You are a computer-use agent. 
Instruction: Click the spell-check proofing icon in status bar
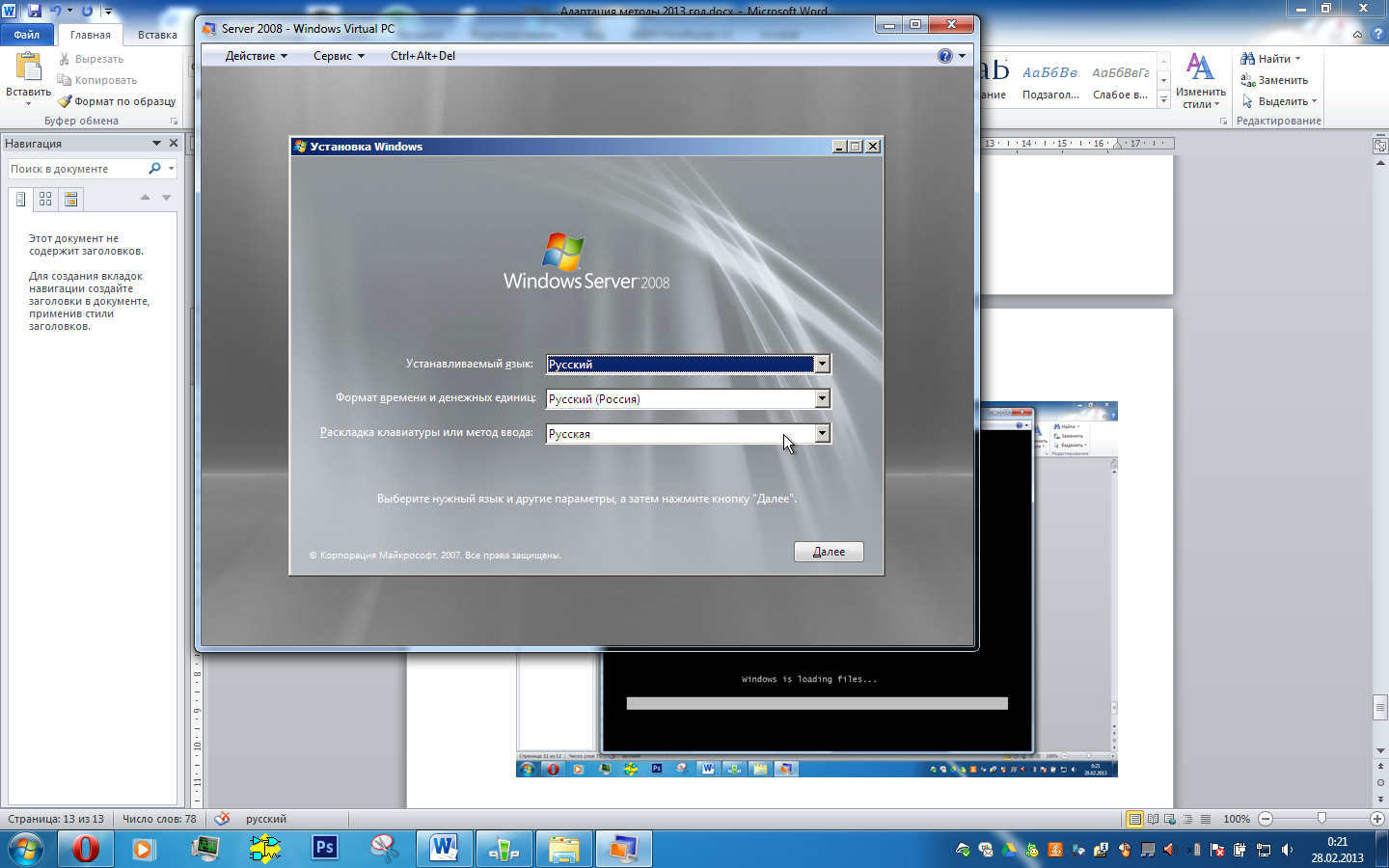point(222,819)
